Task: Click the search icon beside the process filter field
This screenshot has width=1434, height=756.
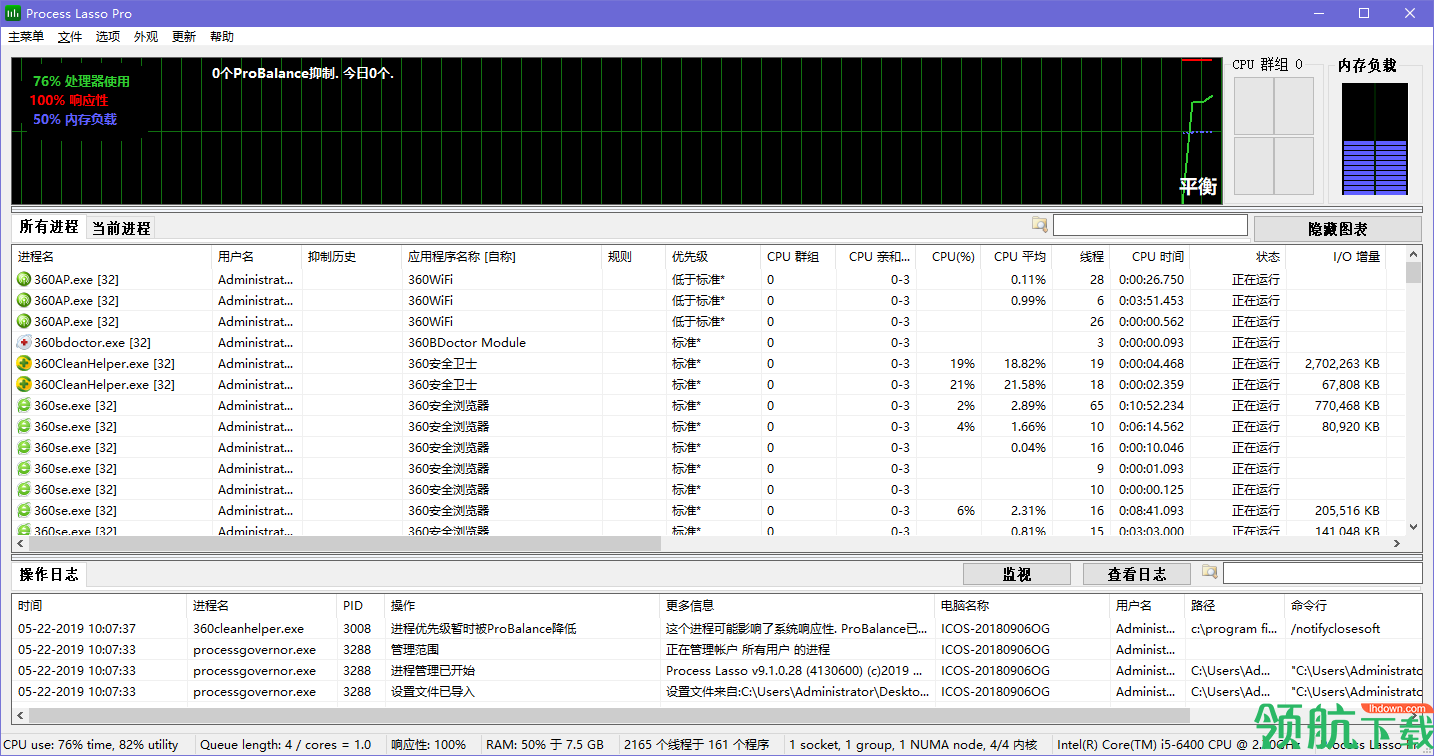Action: click(x=1040, y=225)
